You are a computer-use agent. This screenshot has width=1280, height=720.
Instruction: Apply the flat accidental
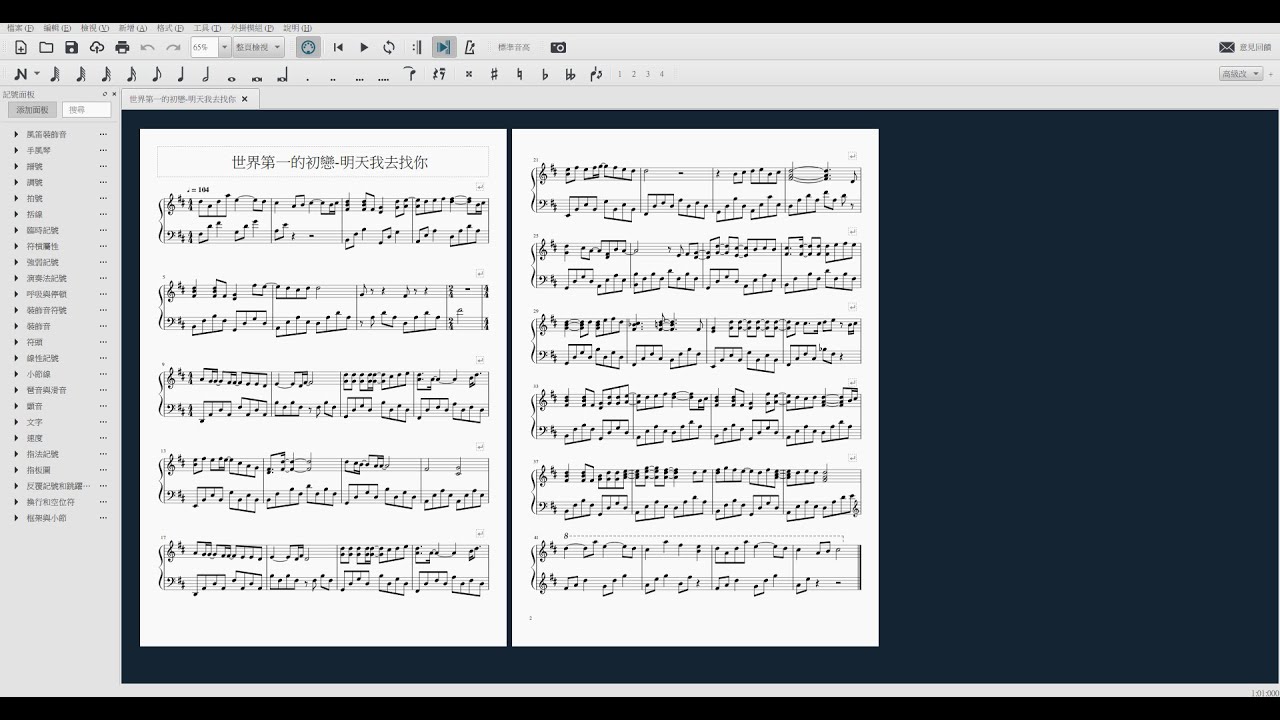coord(545,74)
